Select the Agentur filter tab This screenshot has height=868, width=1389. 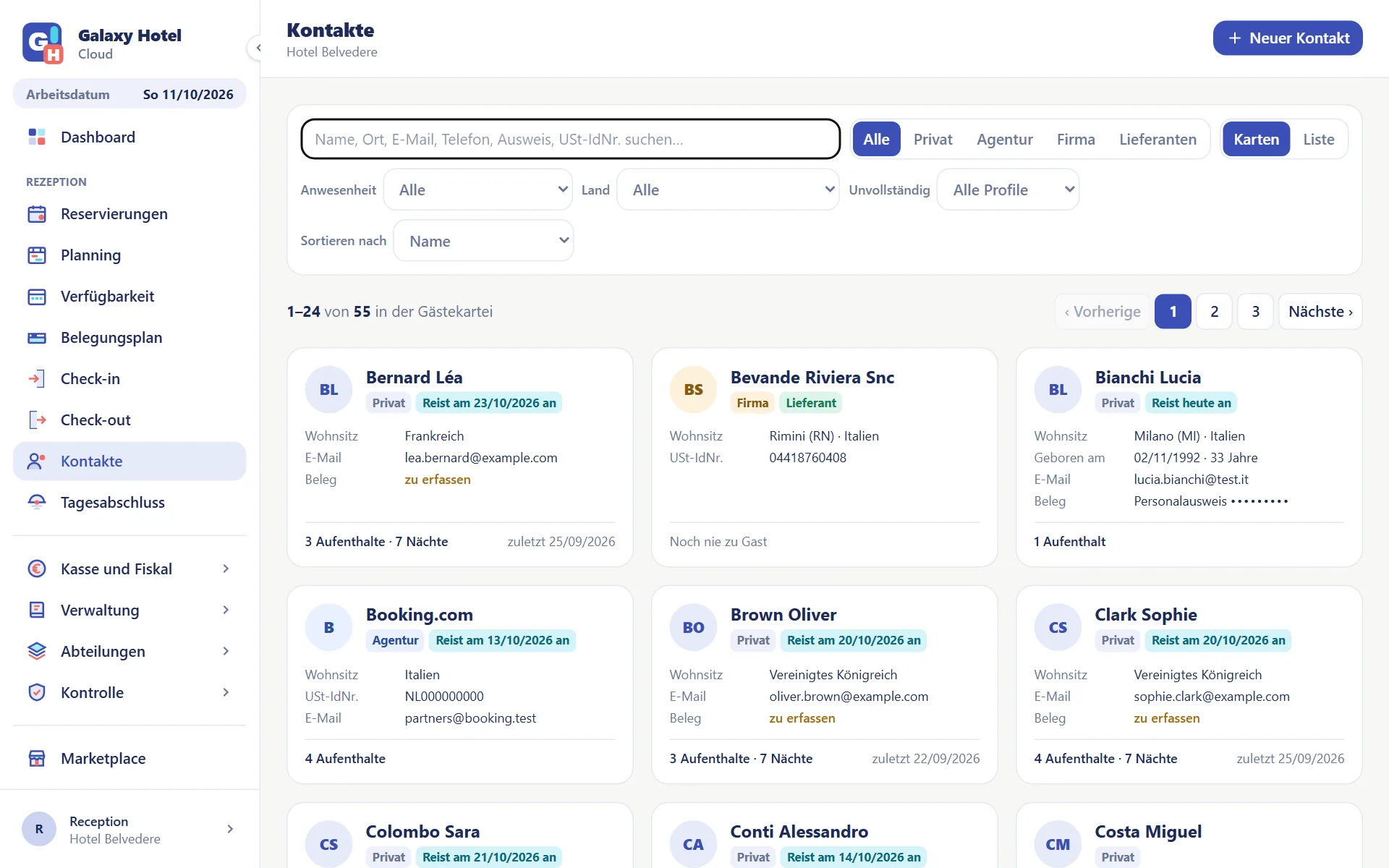(x=1005, y=139)
